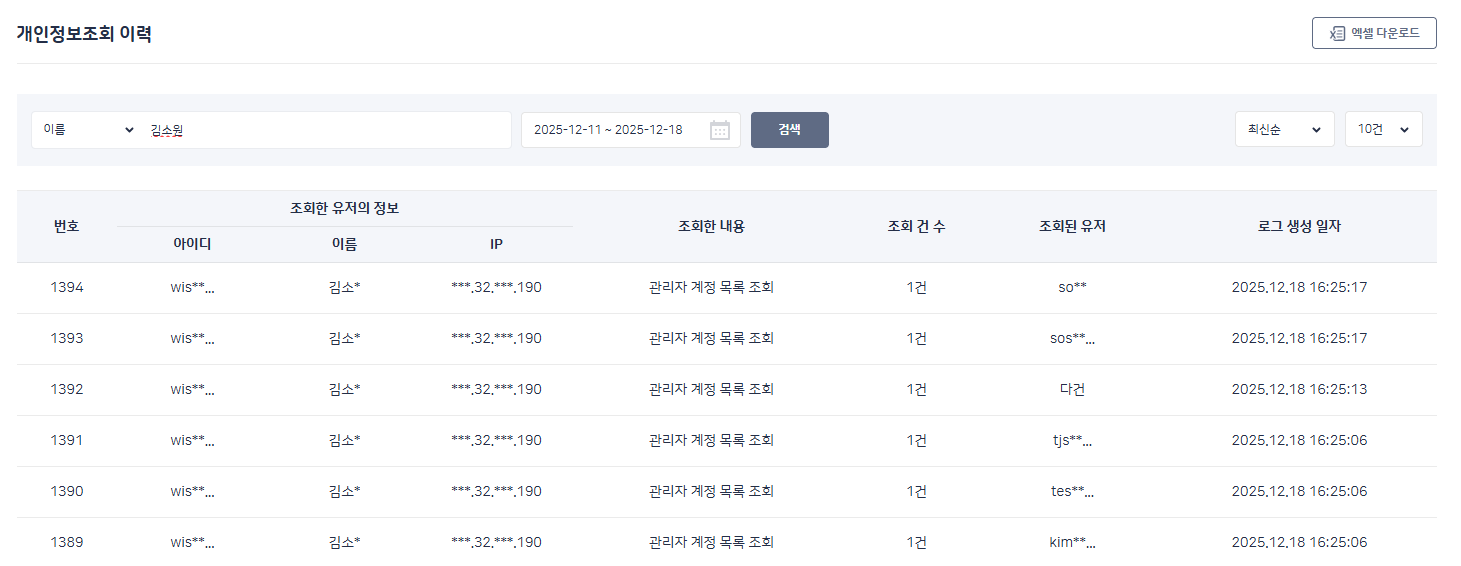
Task: Open the calendar date picker icon
Action: [719, 130]
